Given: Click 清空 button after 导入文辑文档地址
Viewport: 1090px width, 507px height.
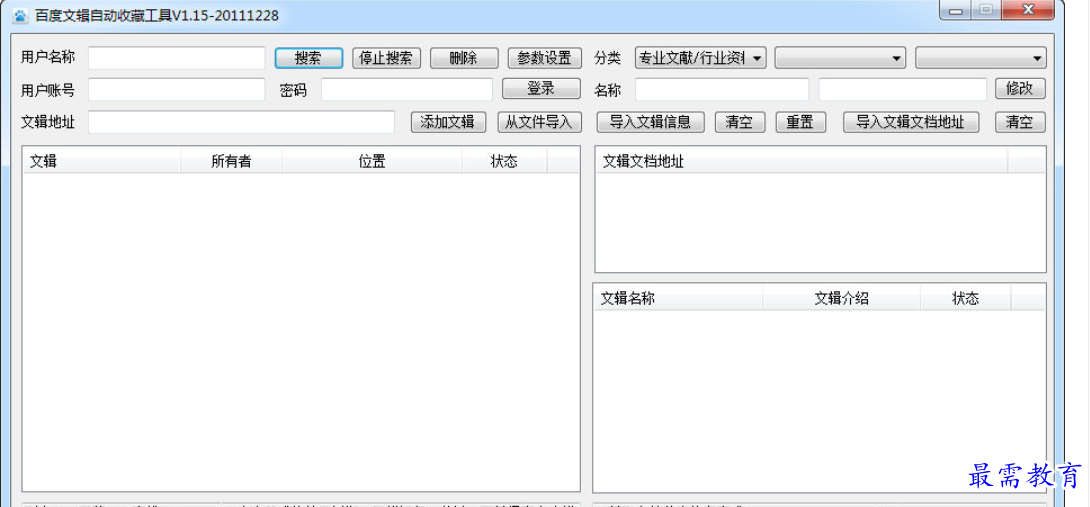Looking at the screenshot, I should click(x=1020, y=122).
